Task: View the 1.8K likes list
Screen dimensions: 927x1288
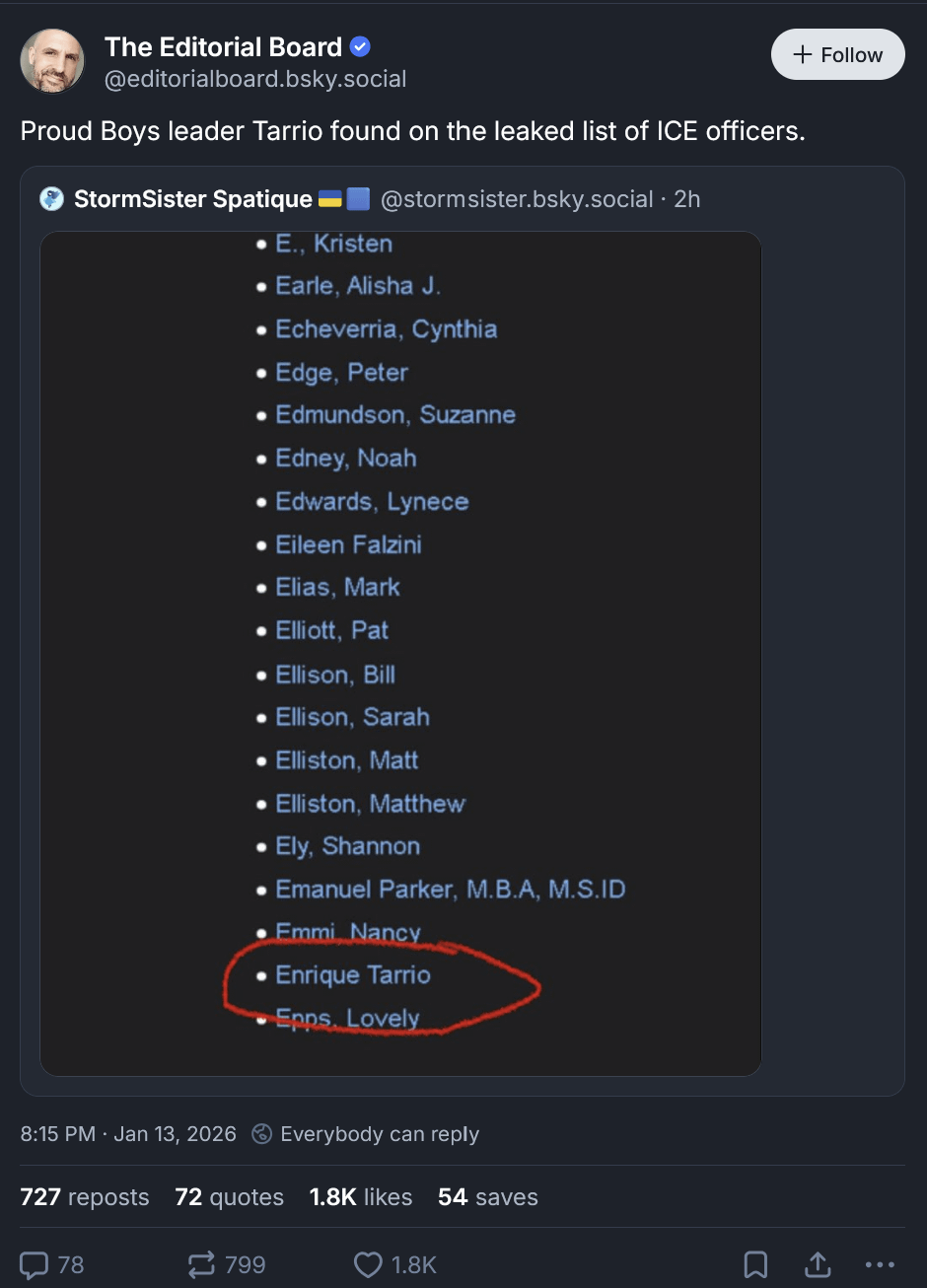Action: (x=361, y=1197)
